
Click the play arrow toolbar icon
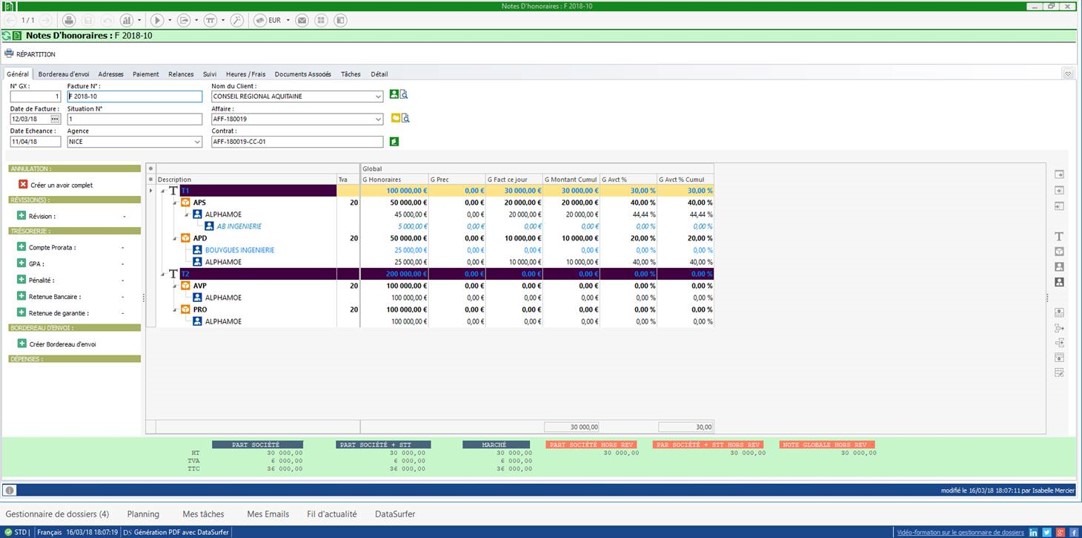click(x=157, y=20)
